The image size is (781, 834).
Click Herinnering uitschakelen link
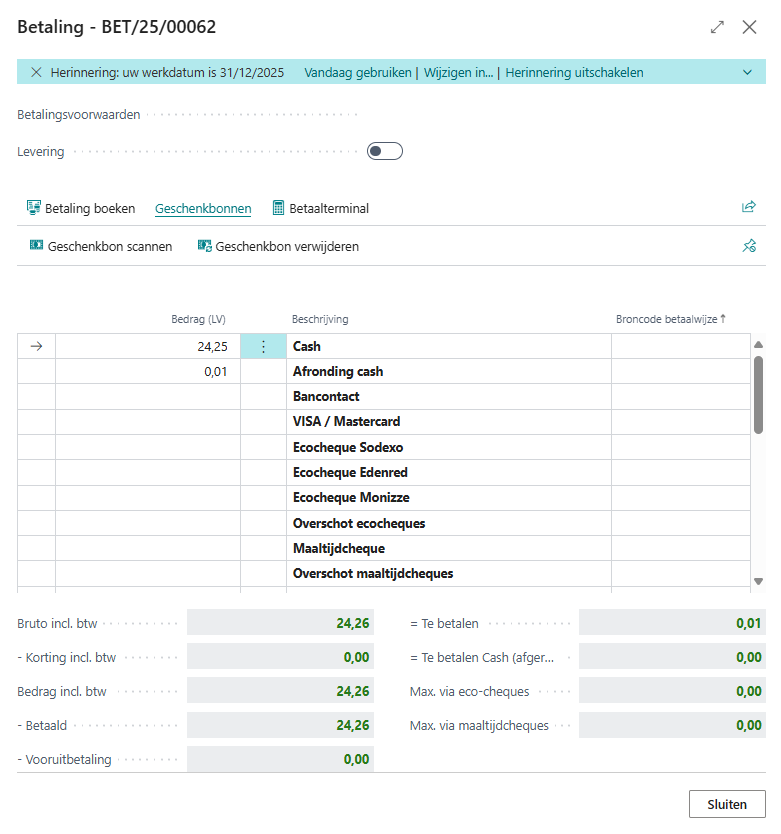[x=574, y=72]
